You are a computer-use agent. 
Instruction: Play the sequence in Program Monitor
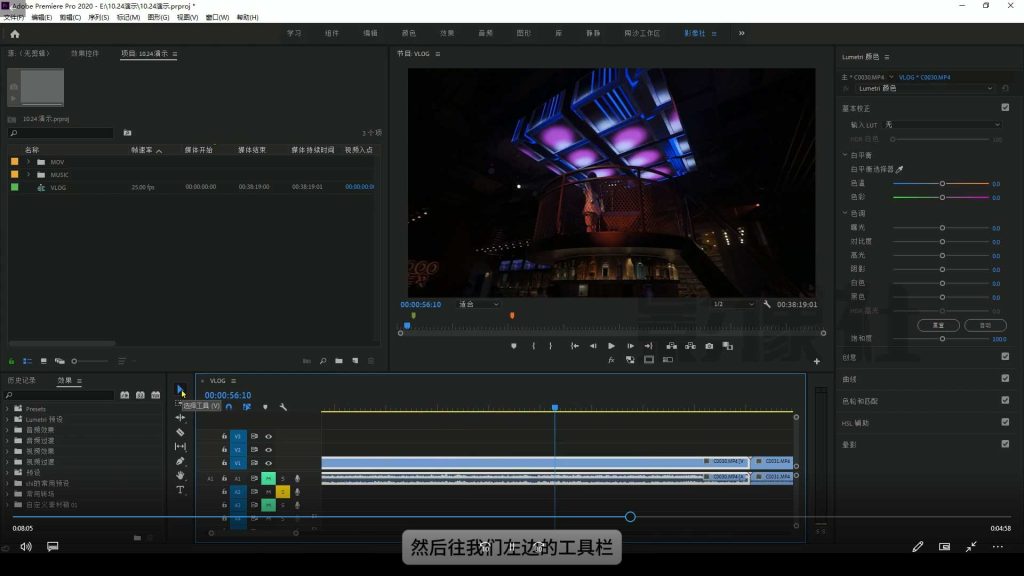(x=611, y=346)
